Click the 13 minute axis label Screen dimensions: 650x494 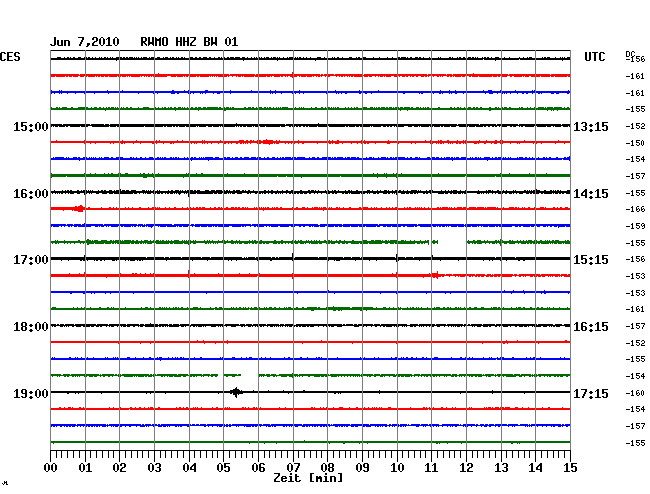[501, 468]
